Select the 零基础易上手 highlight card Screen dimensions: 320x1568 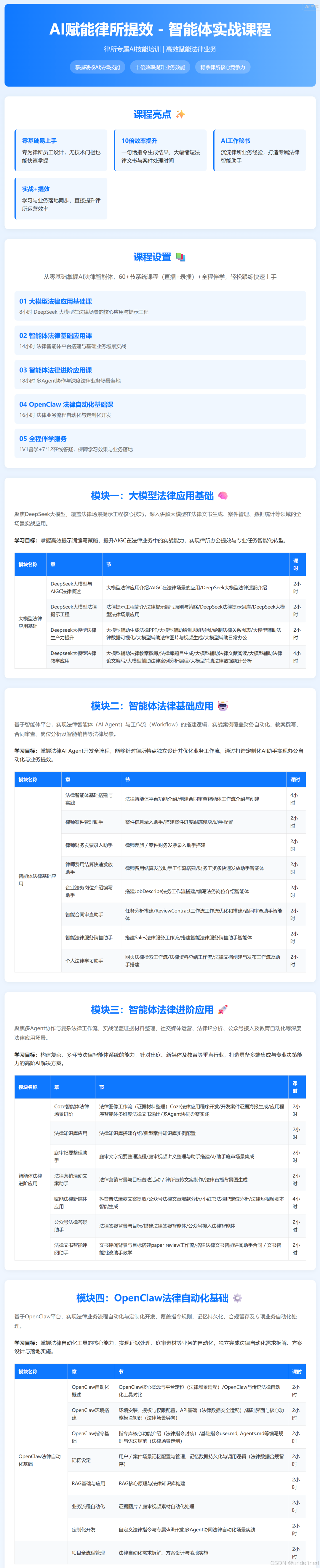61,150
